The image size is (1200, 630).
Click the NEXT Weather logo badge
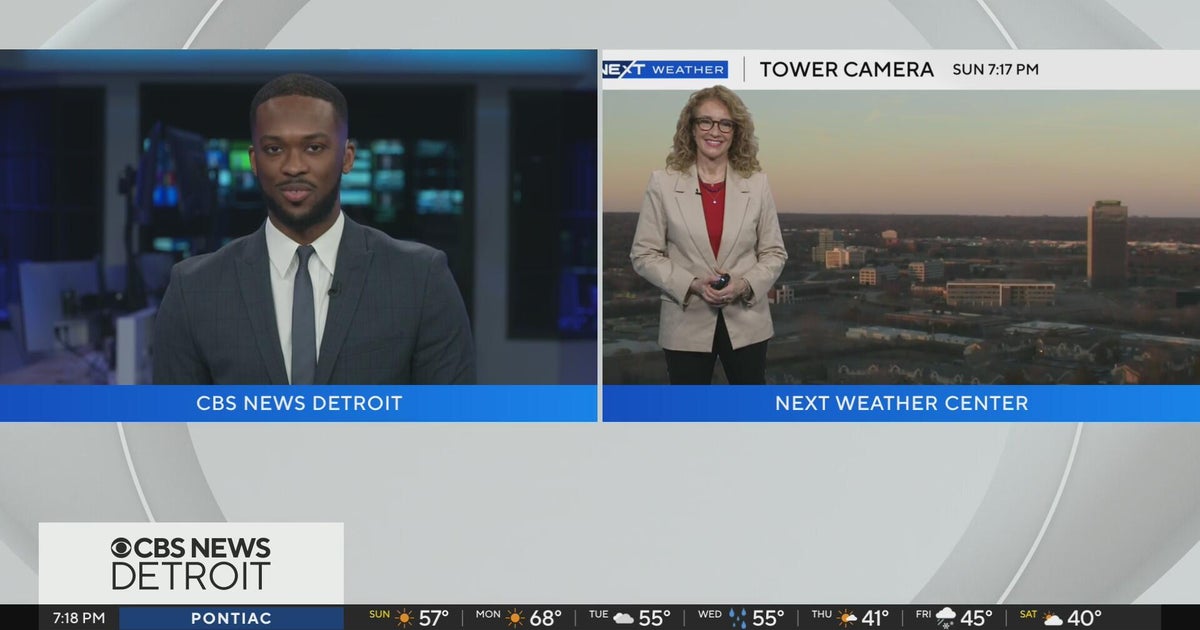click(665, 69)
